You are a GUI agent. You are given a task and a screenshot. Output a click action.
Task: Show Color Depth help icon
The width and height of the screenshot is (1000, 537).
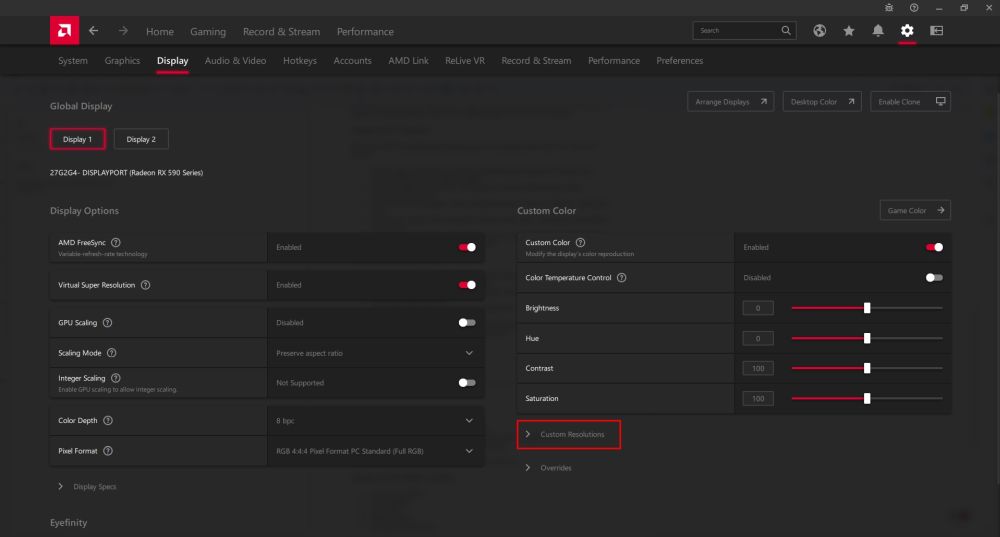coord(108,420)
